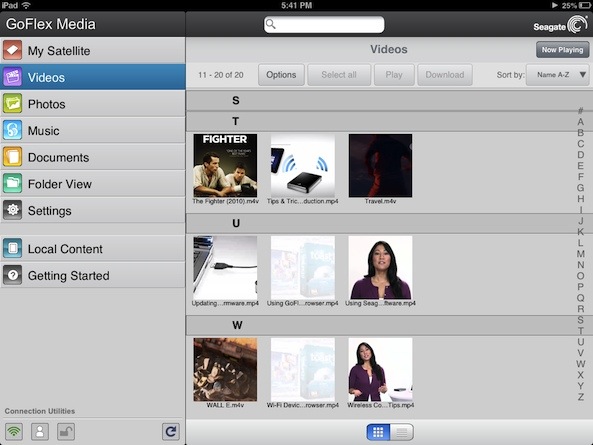Click the Seagate logo

[560, 25]
